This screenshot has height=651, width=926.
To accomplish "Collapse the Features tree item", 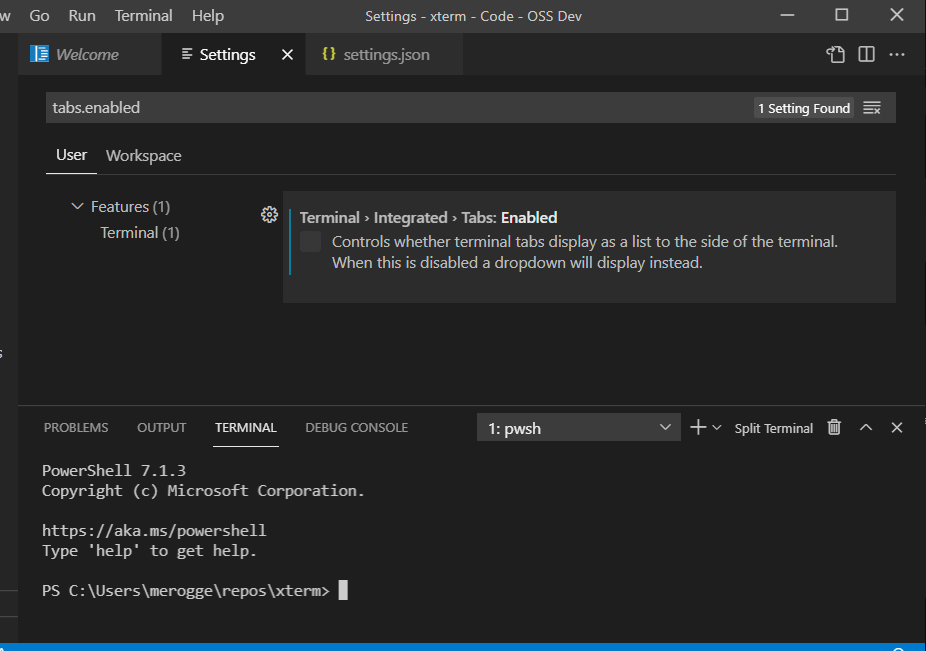I will tap(78, 206).
